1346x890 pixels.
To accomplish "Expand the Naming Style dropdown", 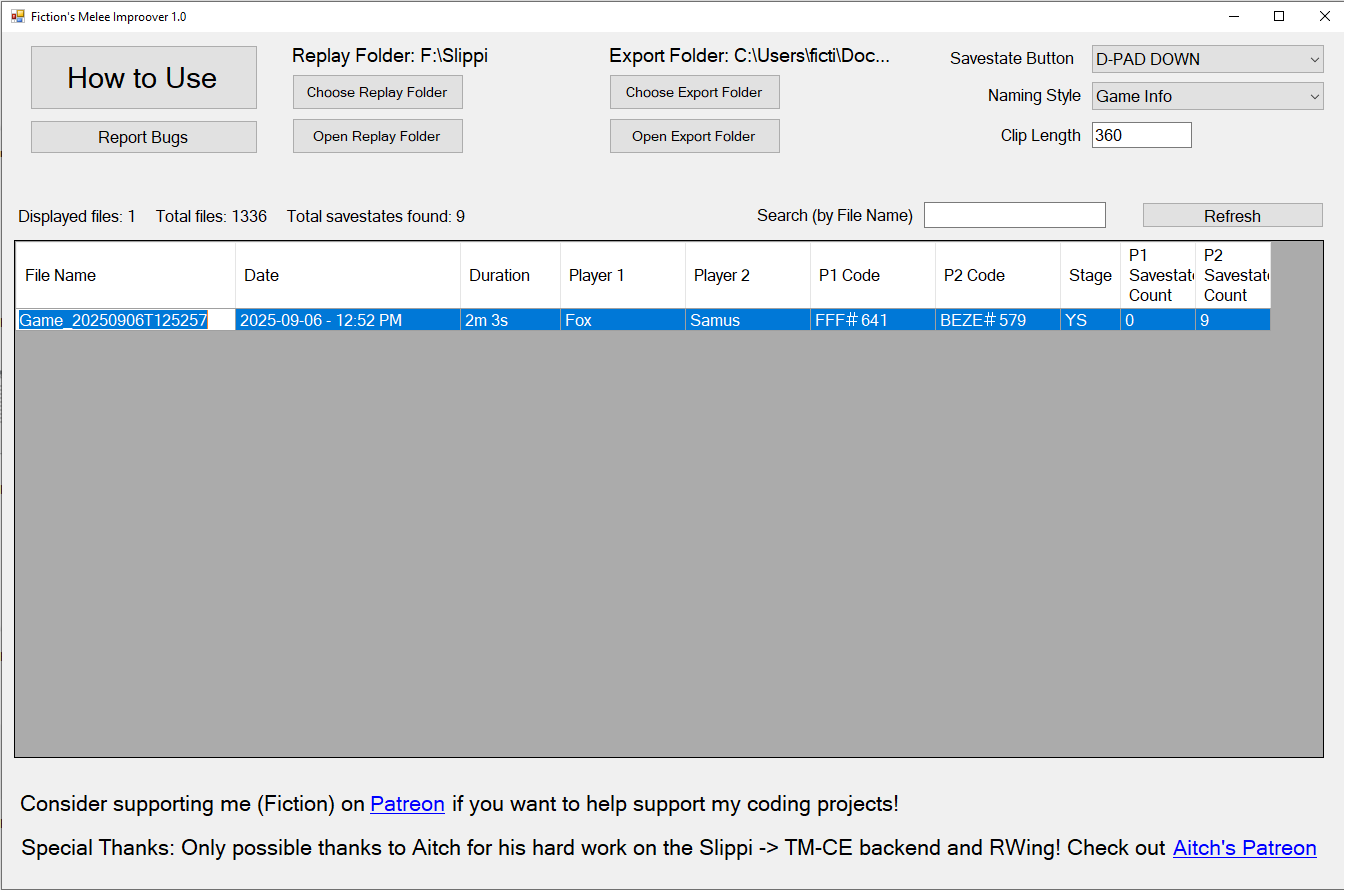I will point(1207,96).
